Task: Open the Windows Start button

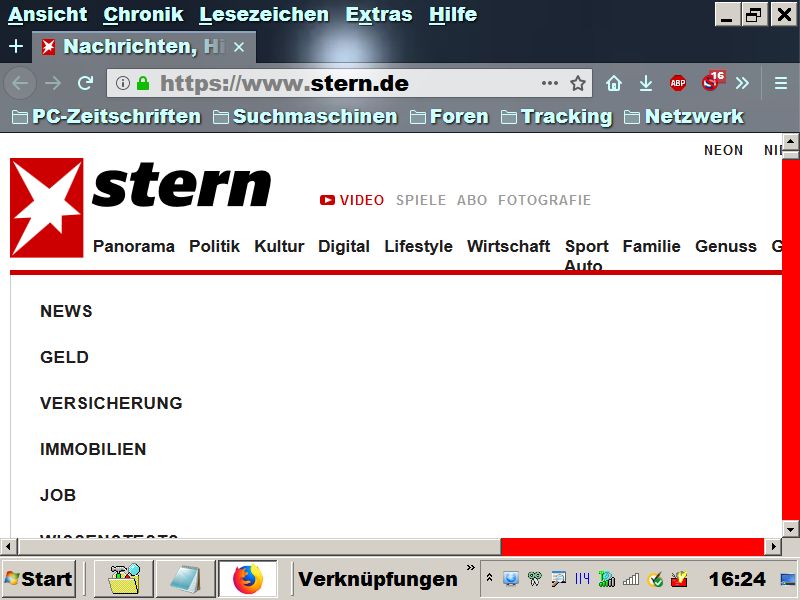Action: pos(39,579)
